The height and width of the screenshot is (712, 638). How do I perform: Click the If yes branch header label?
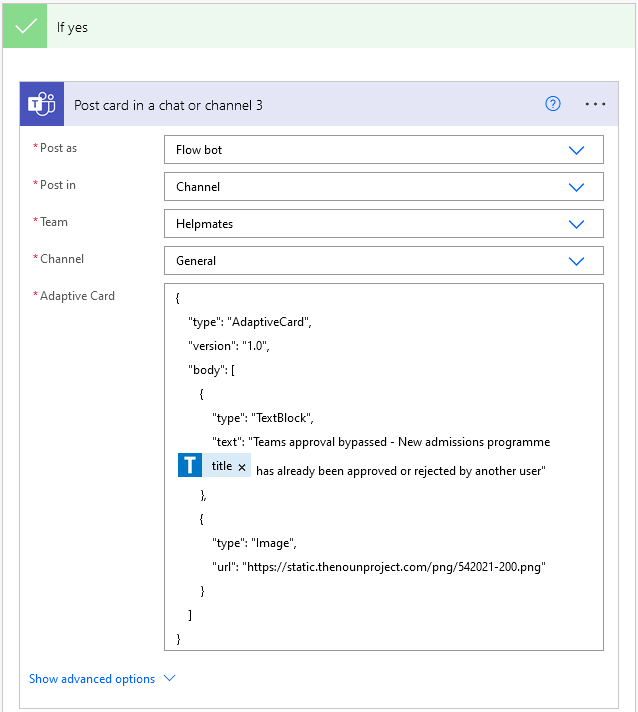72,27
